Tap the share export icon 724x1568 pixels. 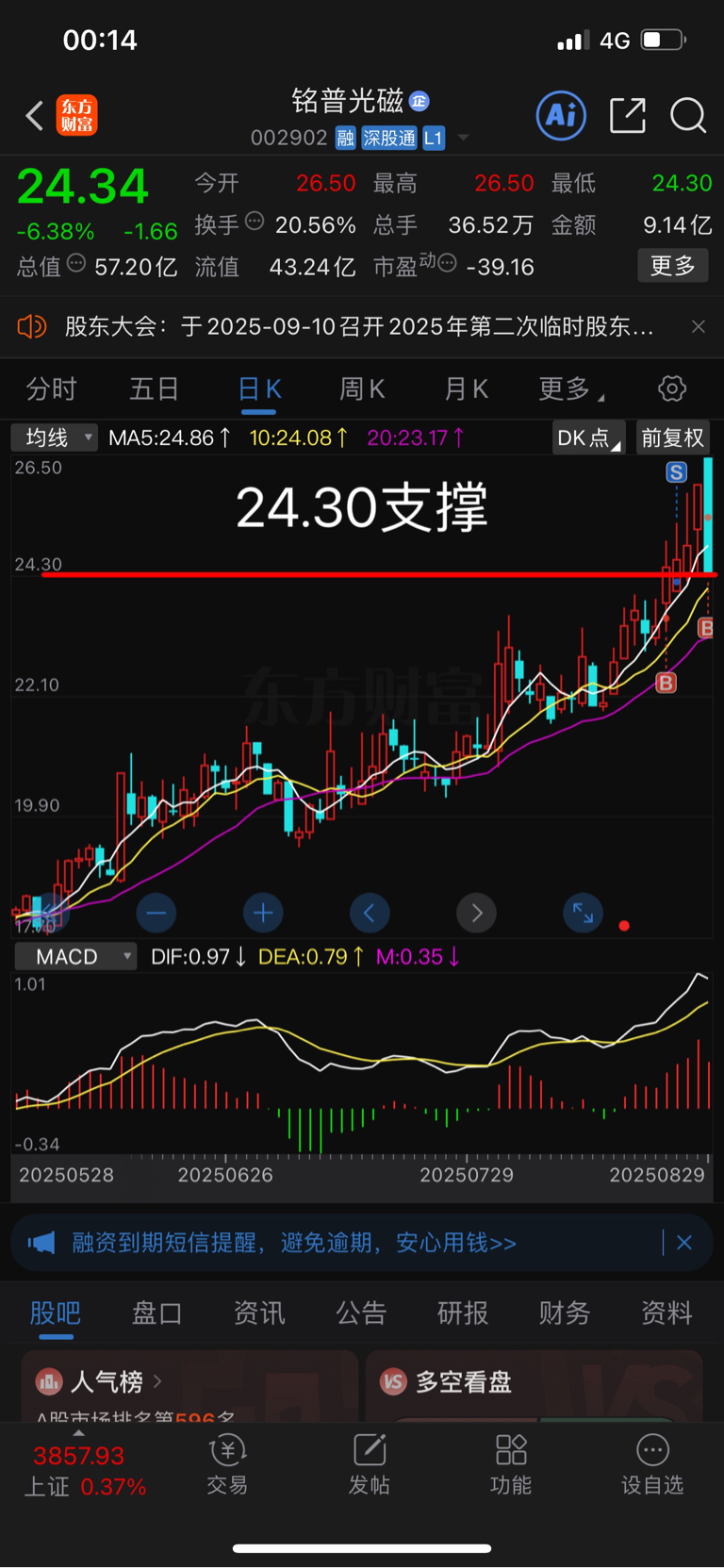628,116
